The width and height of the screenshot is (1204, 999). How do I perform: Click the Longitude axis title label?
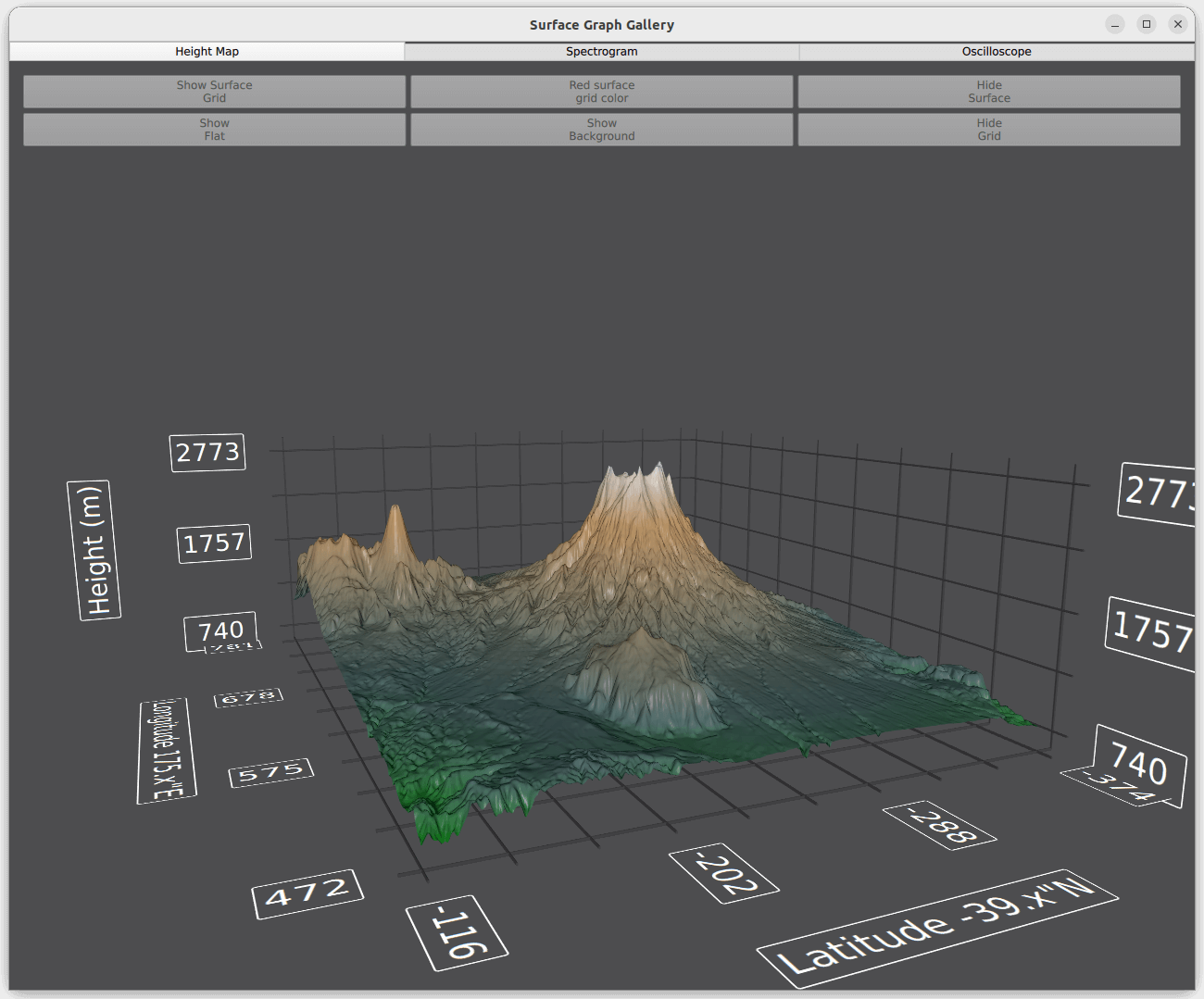(167, 751)
